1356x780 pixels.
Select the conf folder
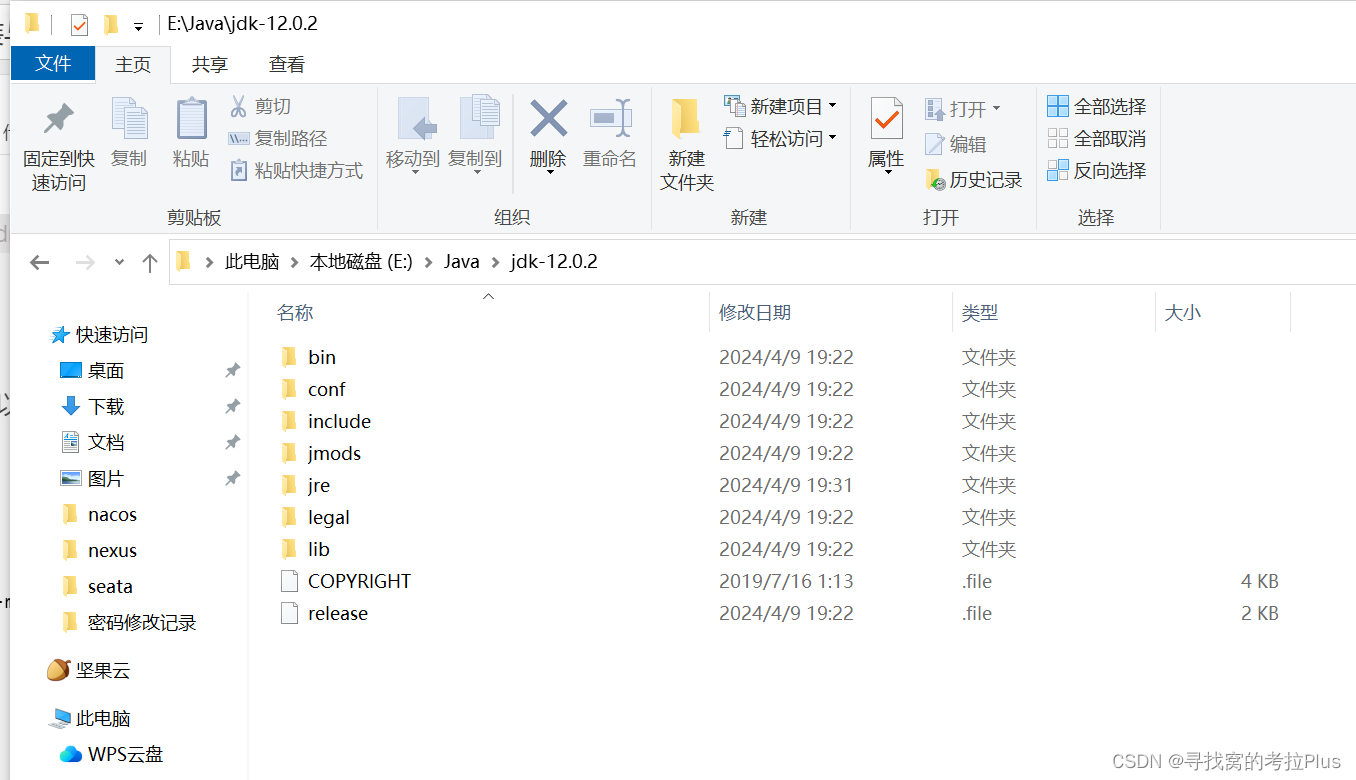click(327, 389)
